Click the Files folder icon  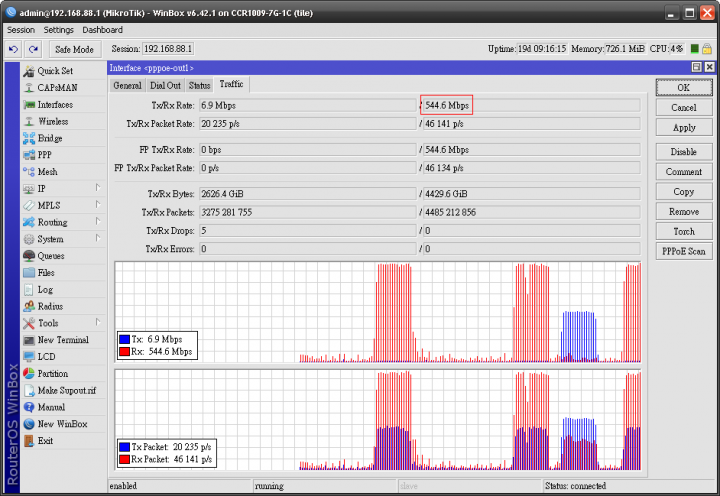pyautogui.click(x=29, y=273)
